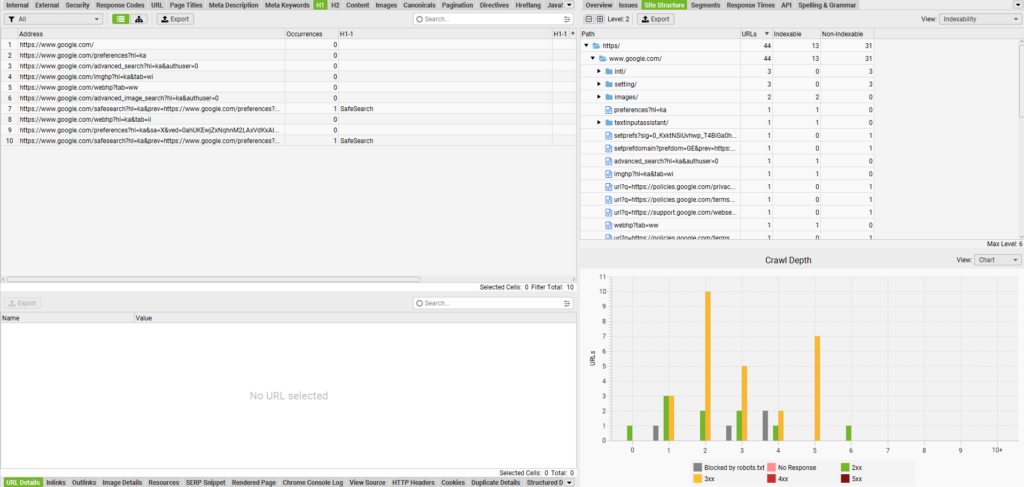Toggle Blocked by robots.txt legend swatch

[698, 467]
